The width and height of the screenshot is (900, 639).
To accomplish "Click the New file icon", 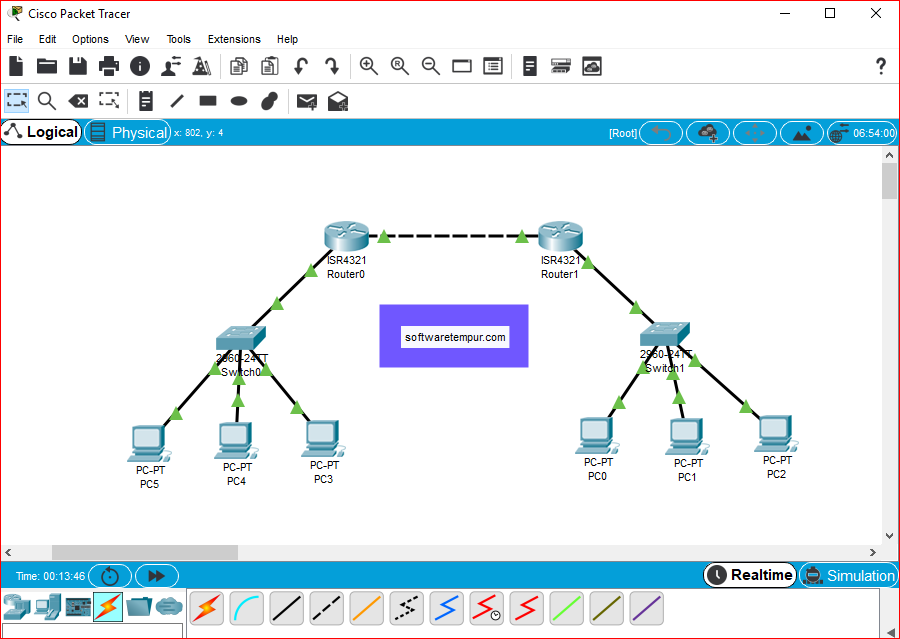I will (16, 66).
